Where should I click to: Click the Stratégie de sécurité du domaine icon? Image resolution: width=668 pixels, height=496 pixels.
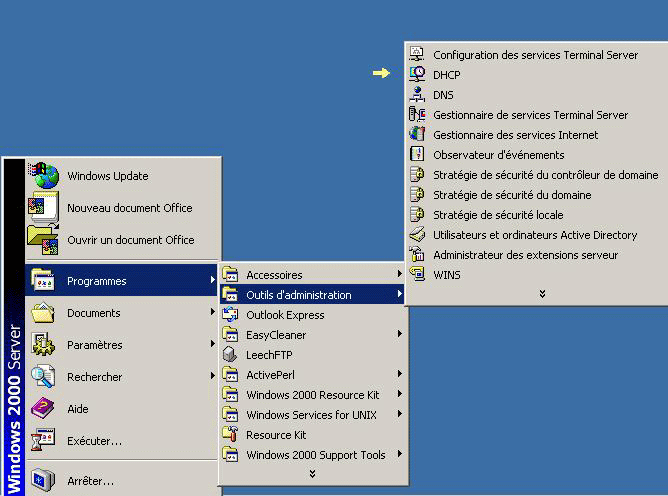(417, 194)
